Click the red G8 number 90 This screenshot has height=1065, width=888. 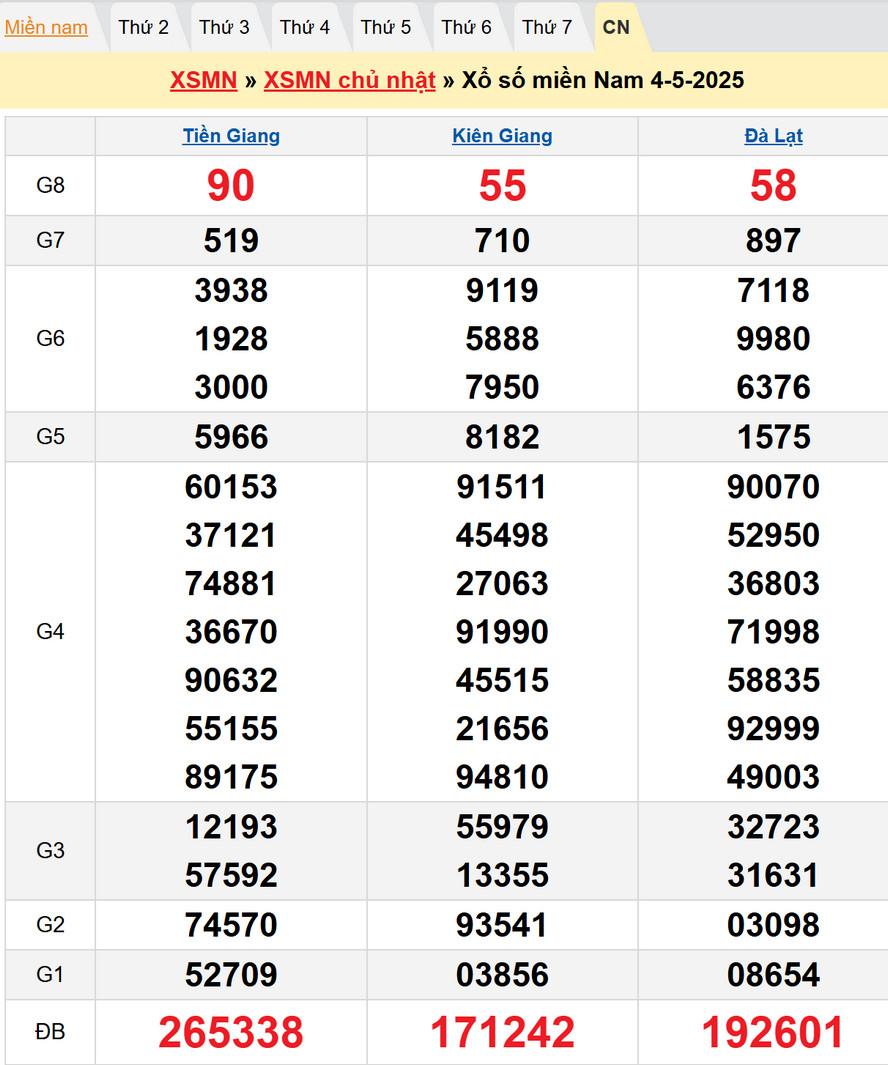point(231,186)
